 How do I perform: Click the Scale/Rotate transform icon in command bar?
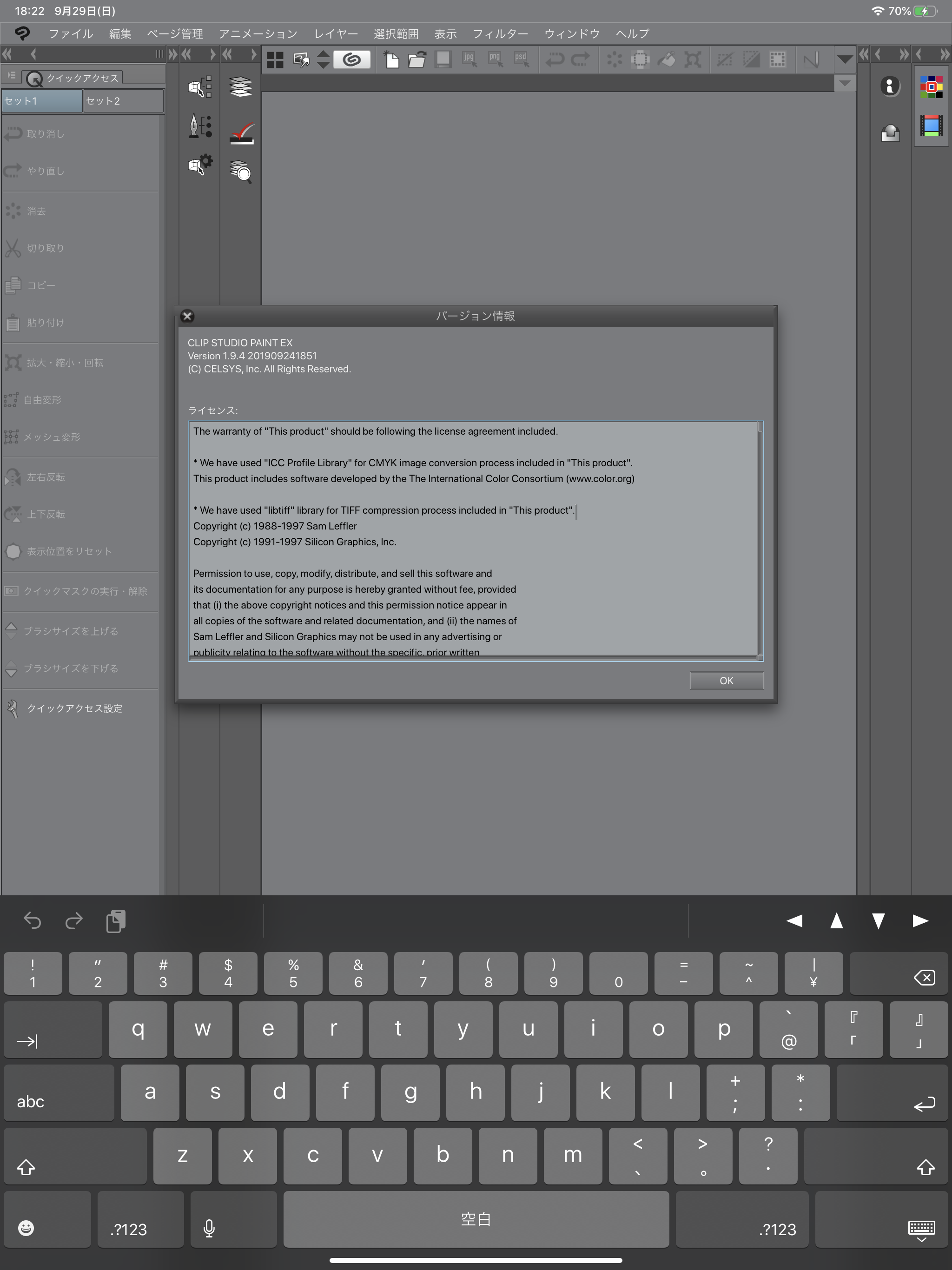693,60
